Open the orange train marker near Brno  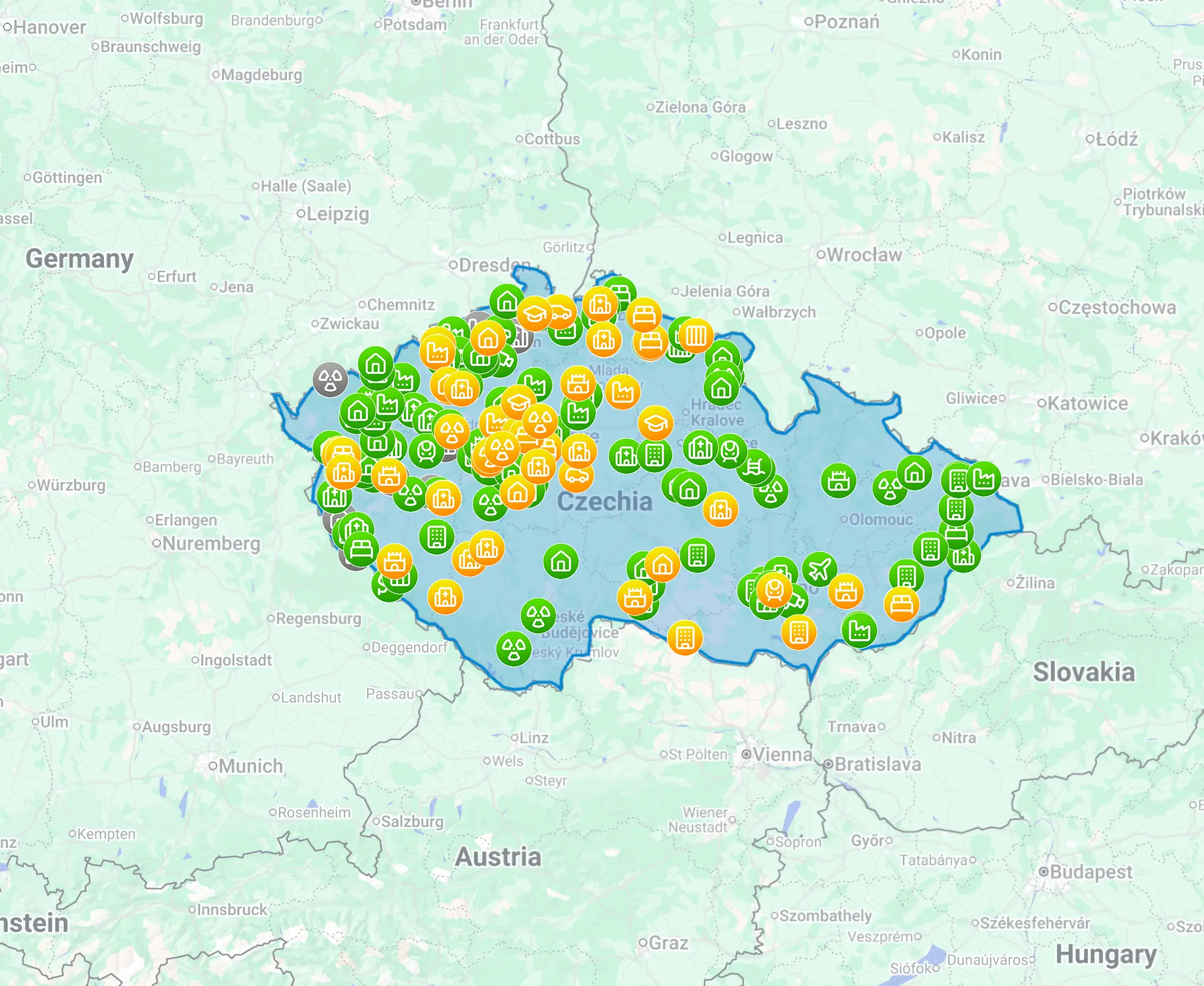click(x=774, y=590)
